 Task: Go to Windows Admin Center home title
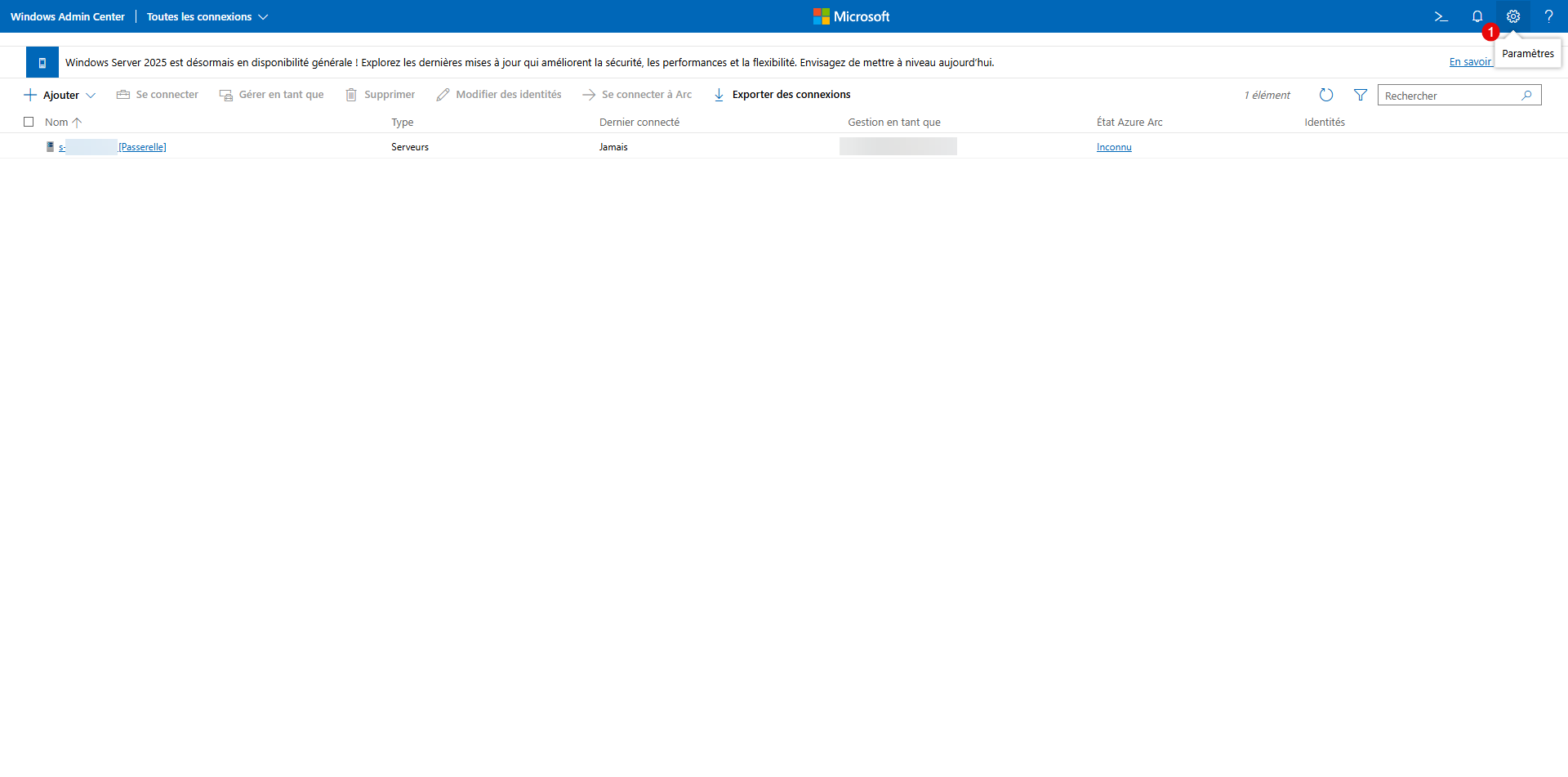[x=68, y=16]
